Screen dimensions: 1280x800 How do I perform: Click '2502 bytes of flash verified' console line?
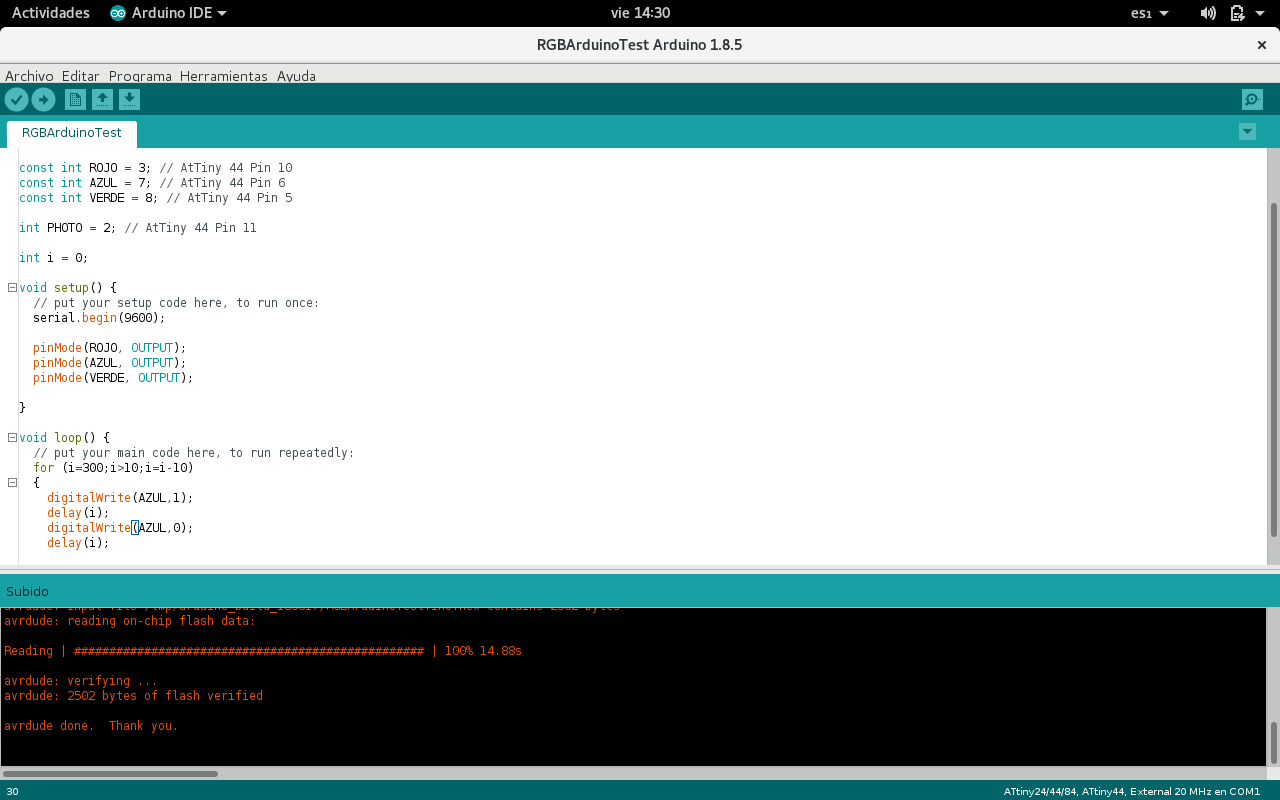(x=165, y=696)
